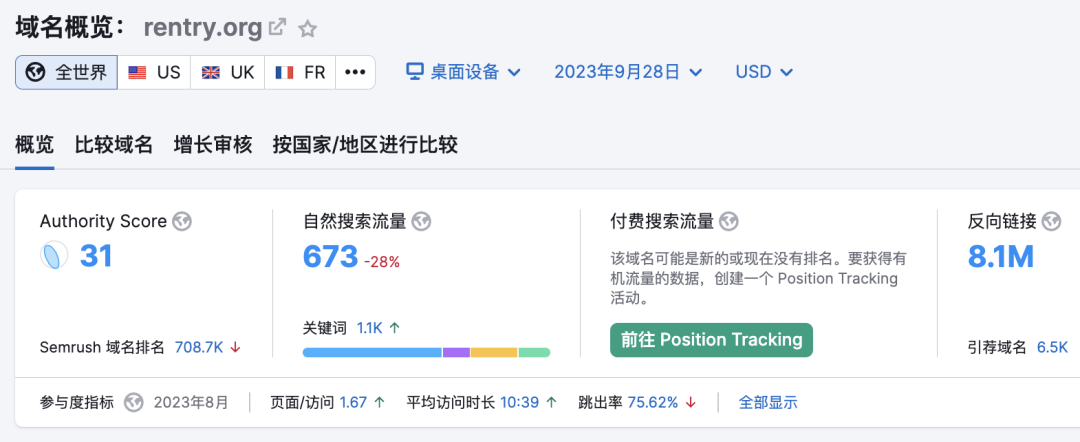Click purple segment of keyword distribution bar
Screen dimensions: 1080x442
456,352
